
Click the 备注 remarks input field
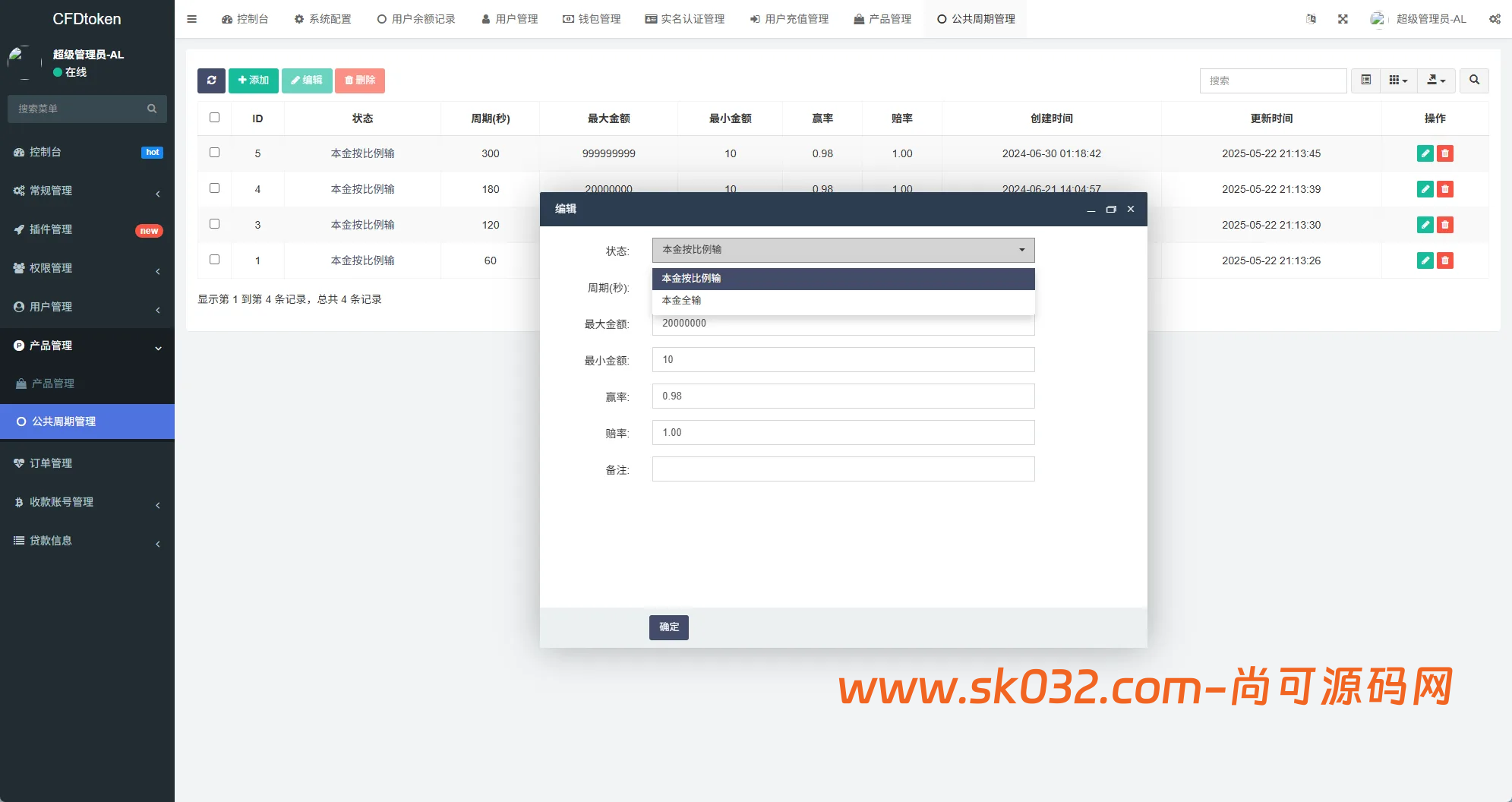click(x=843, y=469)
